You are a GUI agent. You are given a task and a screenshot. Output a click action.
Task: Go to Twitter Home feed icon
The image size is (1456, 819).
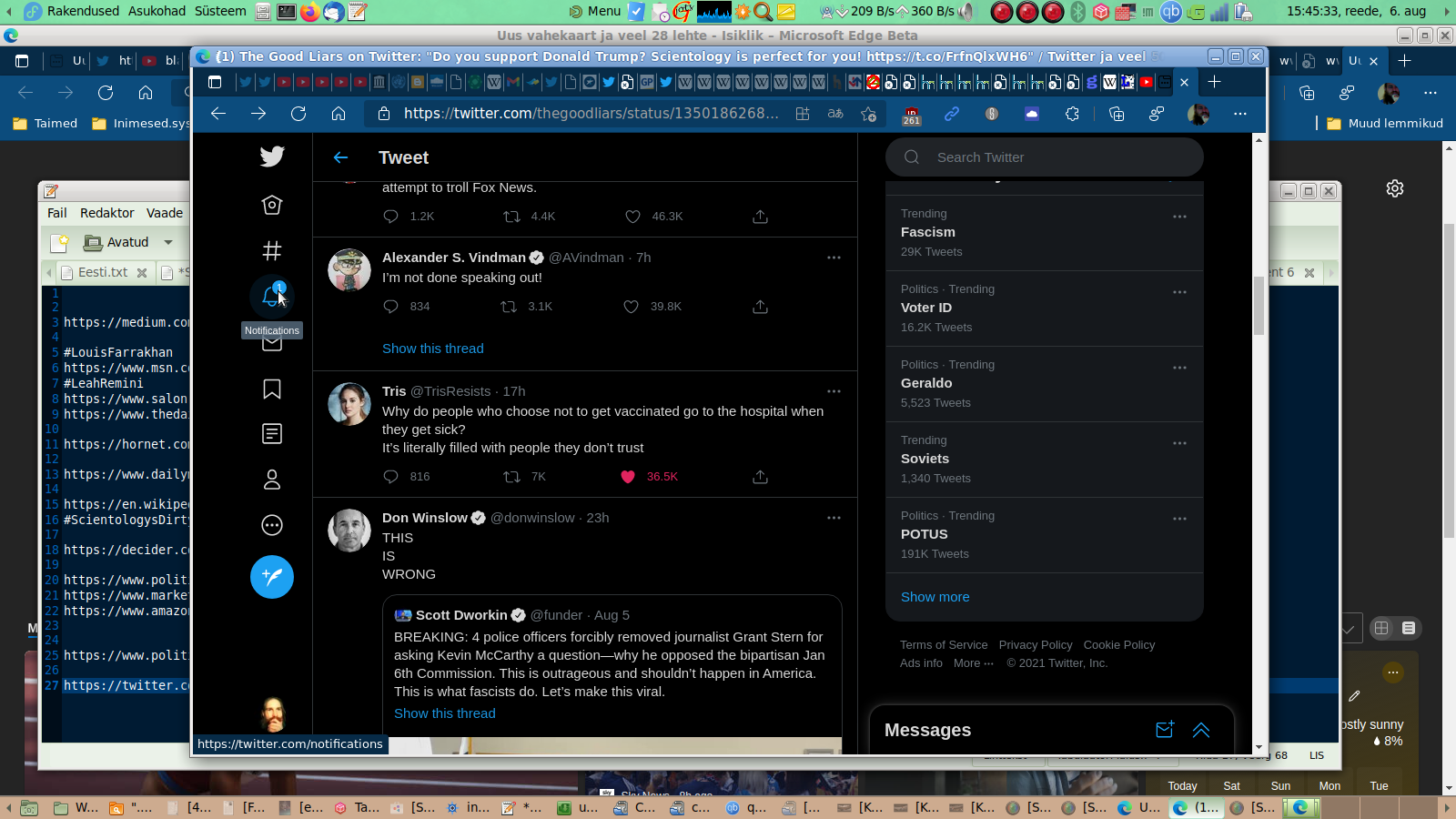(272, 205)
